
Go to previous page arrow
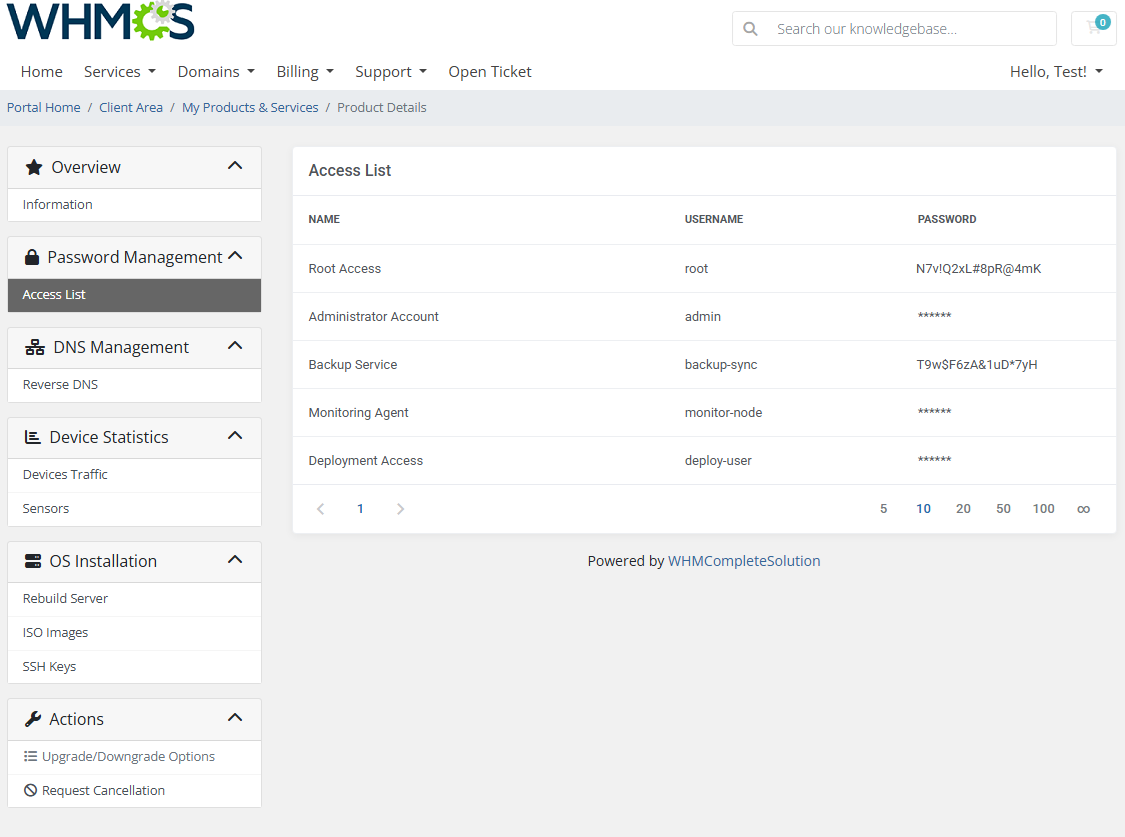click(321, 509)
